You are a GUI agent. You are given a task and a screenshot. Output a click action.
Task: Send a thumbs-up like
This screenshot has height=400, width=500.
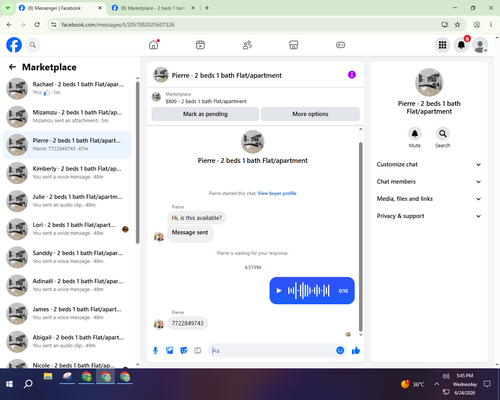pos(356,350)
